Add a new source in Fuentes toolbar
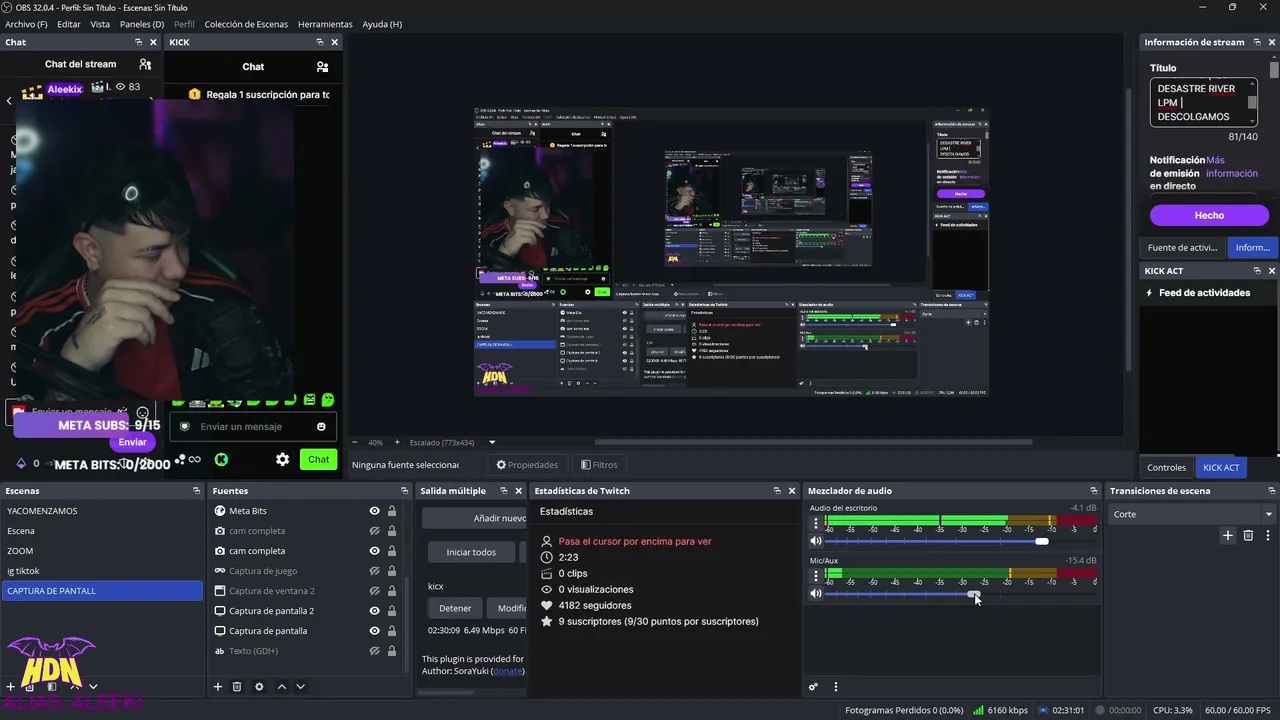Screen dimensions: 1280x720 pyautogui.click(x=218, y=687)
